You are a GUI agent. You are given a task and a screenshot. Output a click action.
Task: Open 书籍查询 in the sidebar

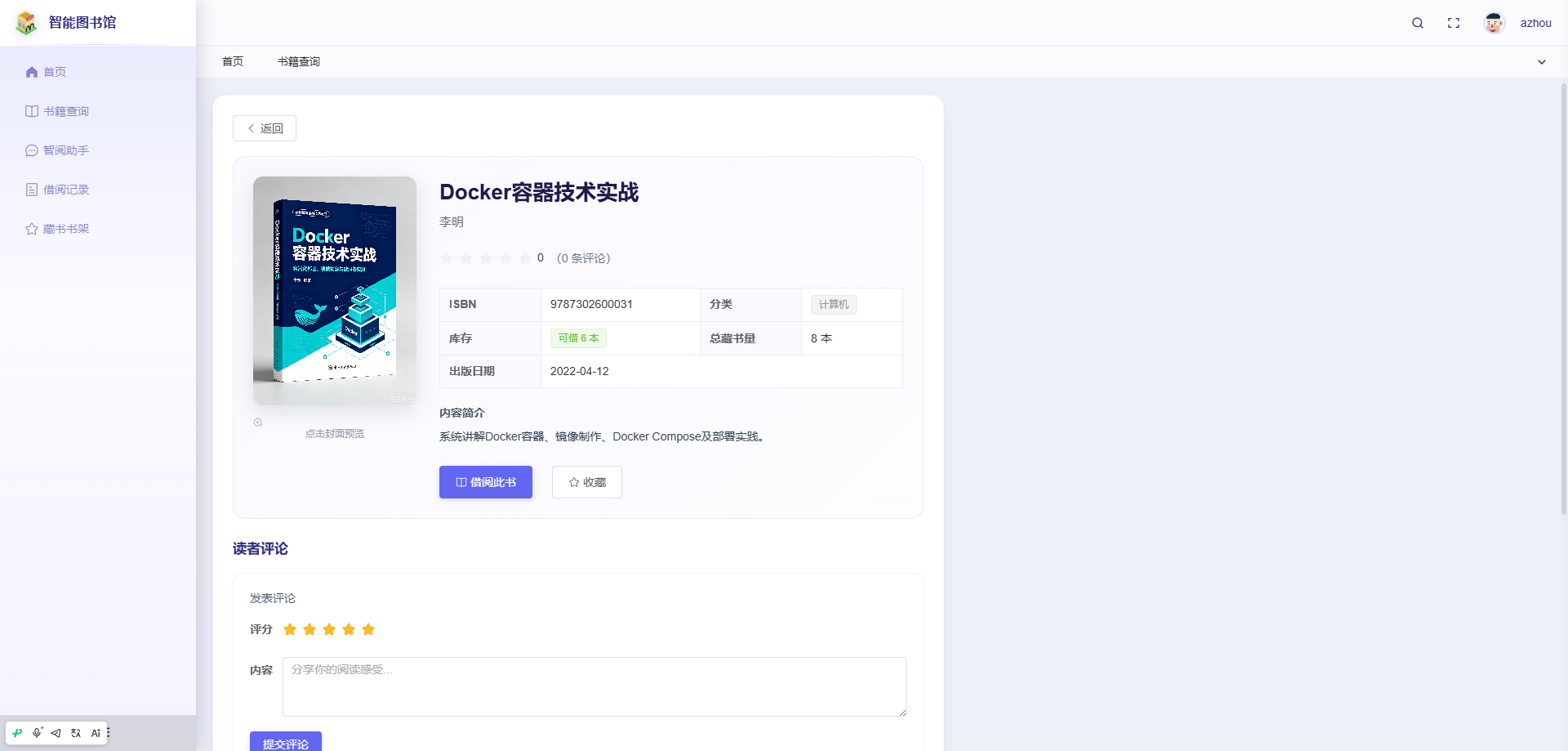[98, 111]
